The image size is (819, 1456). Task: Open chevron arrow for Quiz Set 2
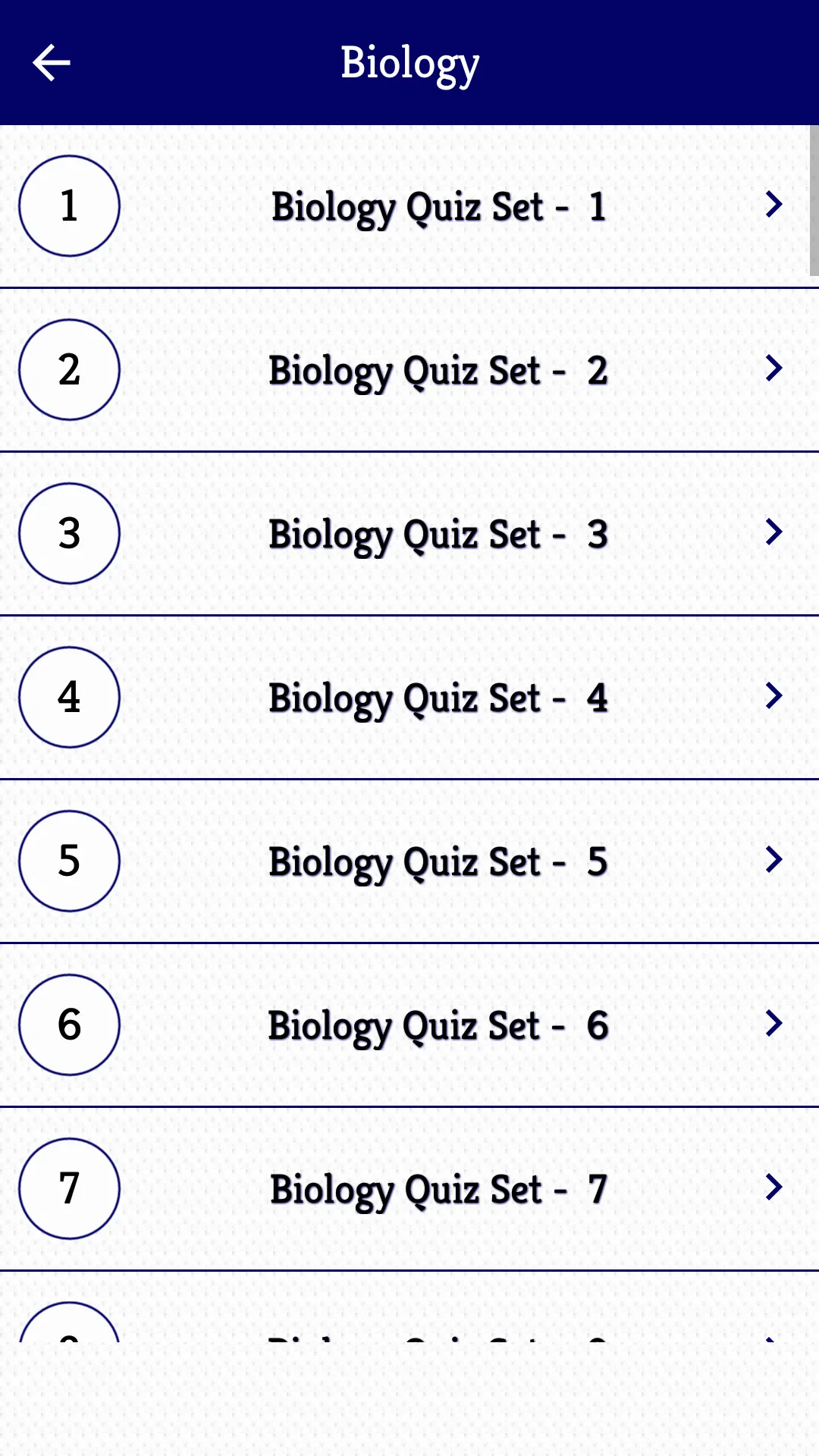tap(773, 368)
